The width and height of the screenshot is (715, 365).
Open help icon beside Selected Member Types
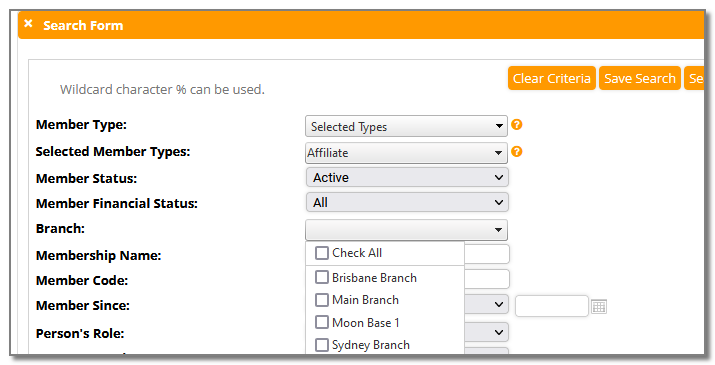517,151
